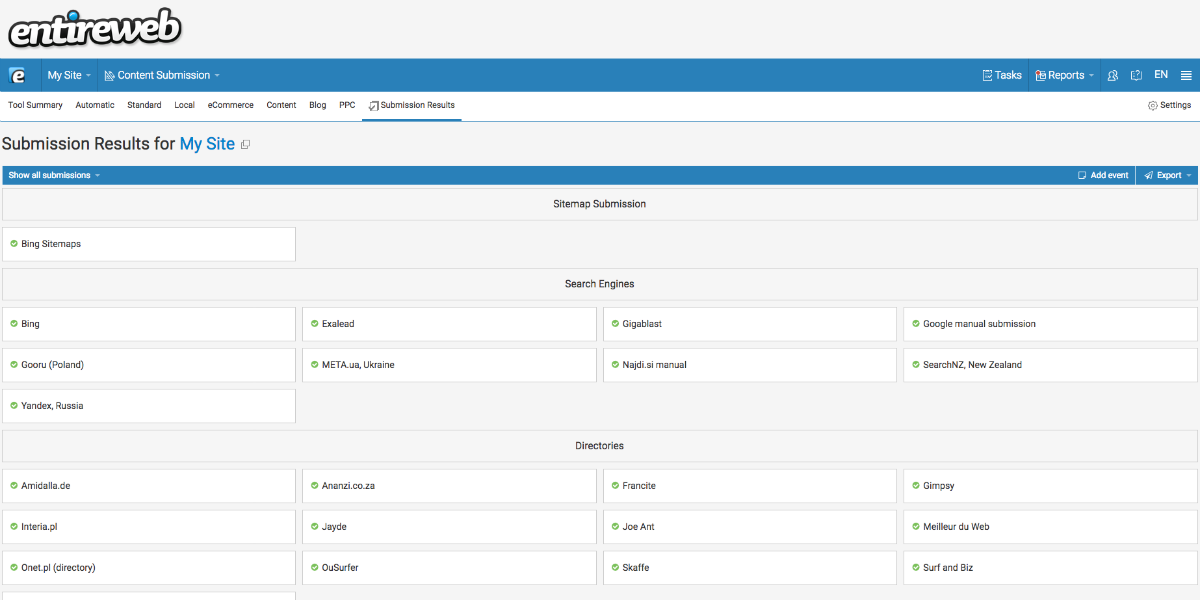Switch to the eCommerce tab

[x=231, y=105]
